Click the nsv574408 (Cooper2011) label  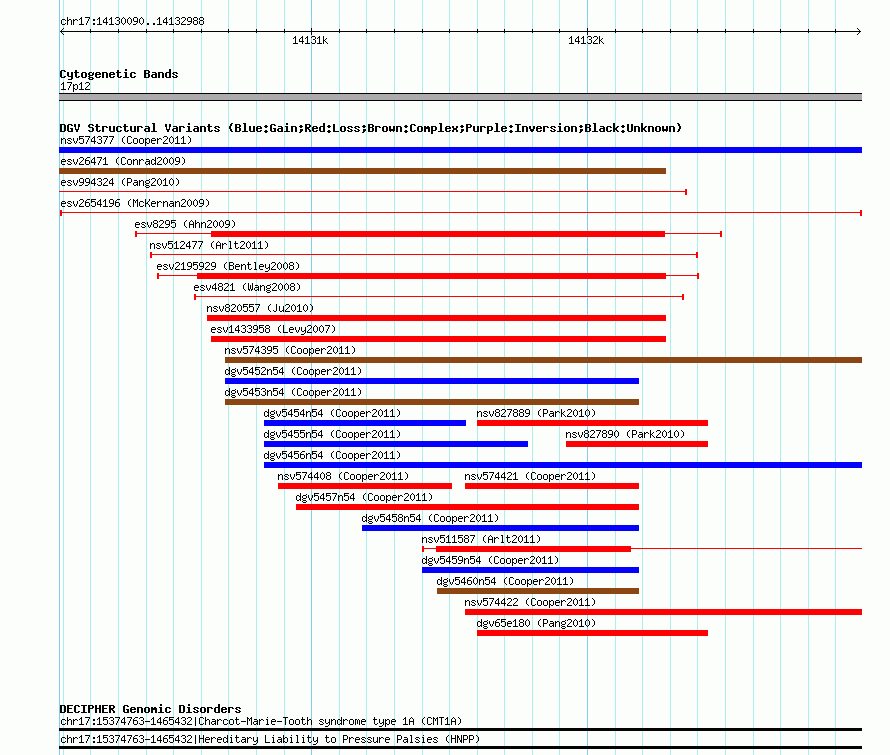(343, 476)
